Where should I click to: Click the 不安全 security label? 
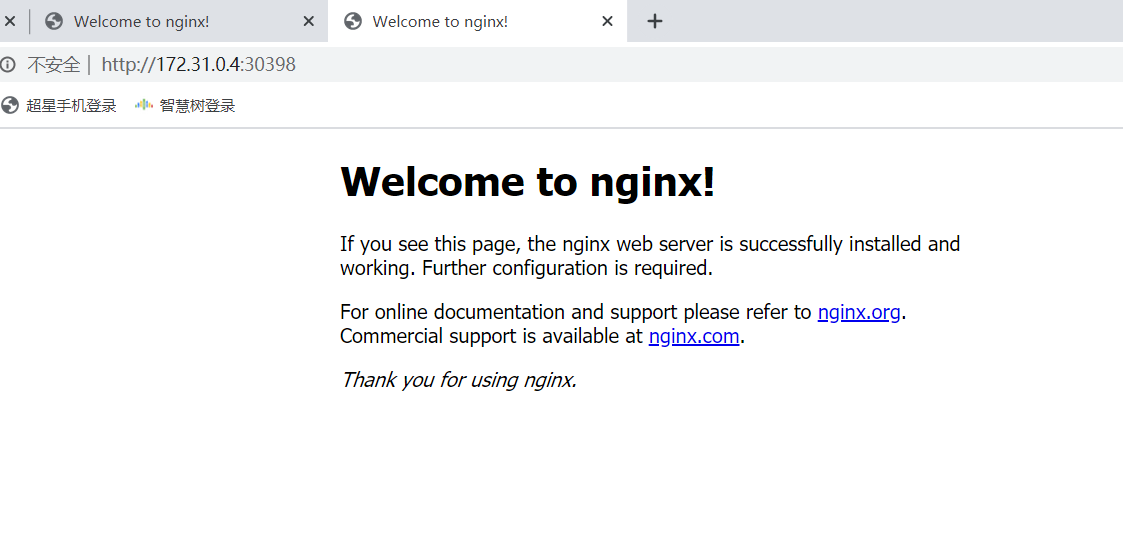click(54, 65)
